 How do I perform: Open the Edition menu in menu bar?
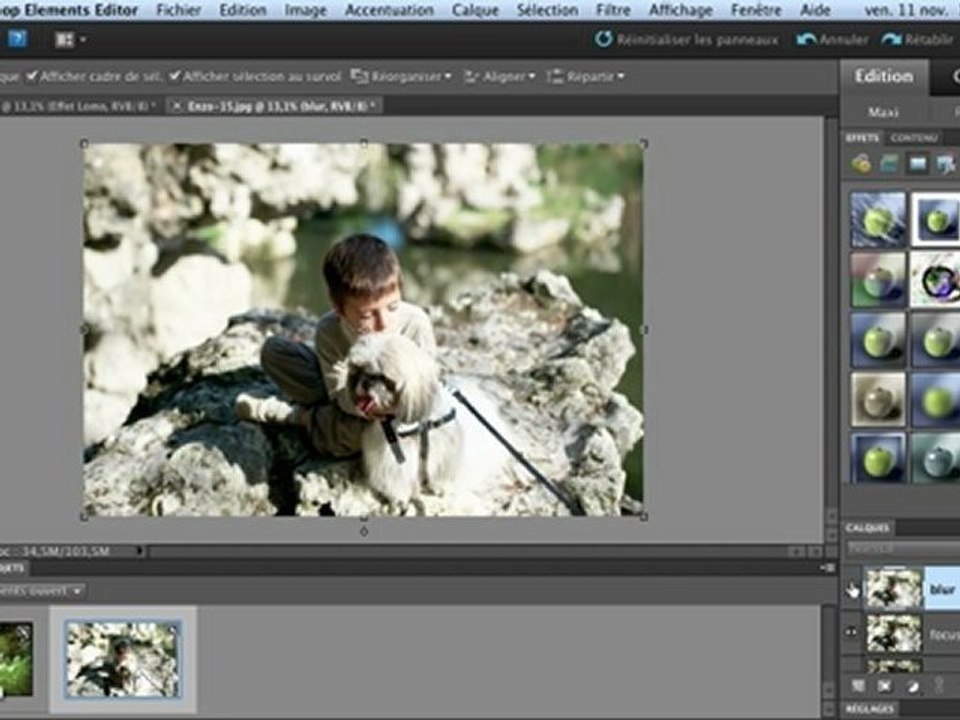tap(243, 10)
